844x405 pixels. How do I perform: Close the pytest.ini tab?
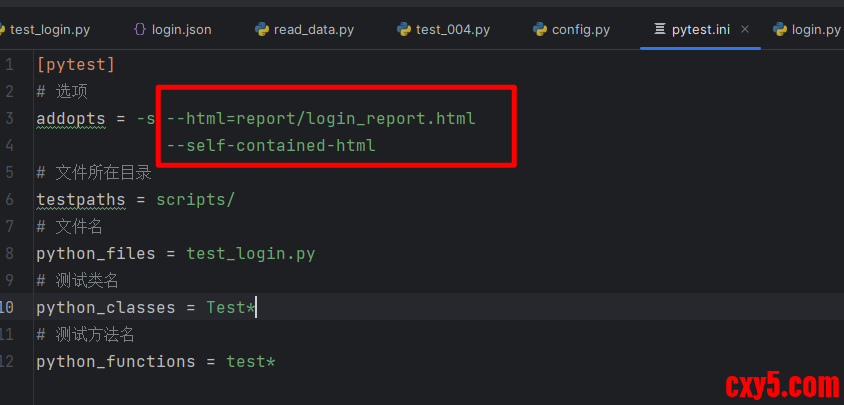(x=745, y=30)
